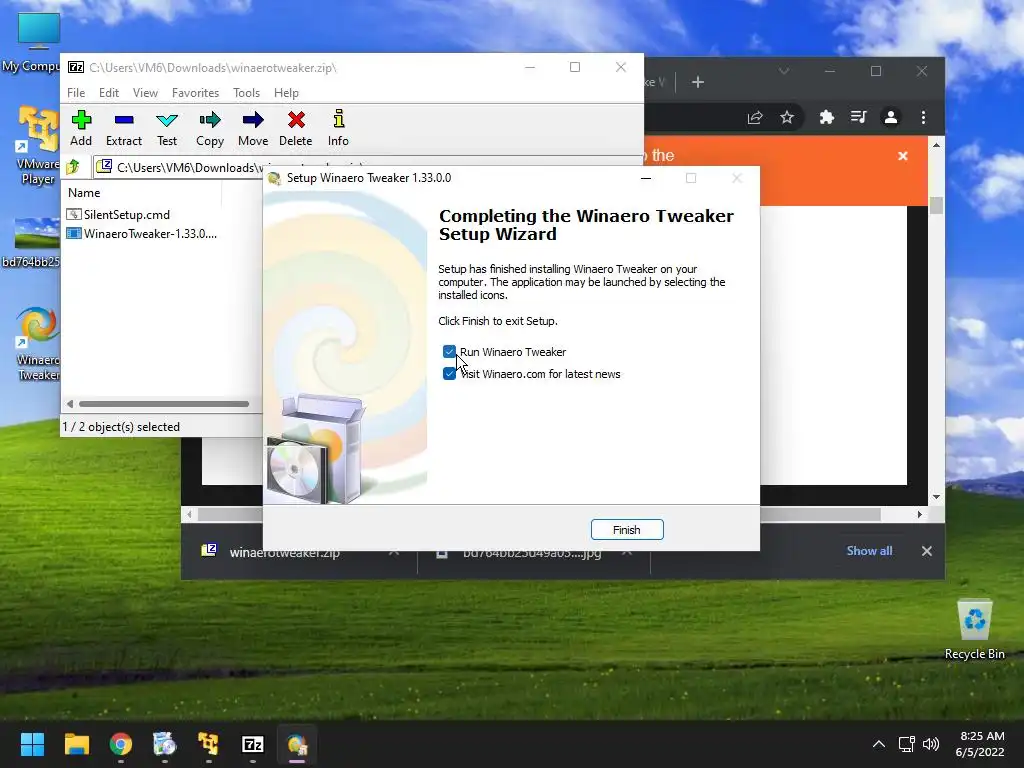Open the Winaero Tweaker desktop shortcut
Screen dimensions: 1024x768
point(38,344)
